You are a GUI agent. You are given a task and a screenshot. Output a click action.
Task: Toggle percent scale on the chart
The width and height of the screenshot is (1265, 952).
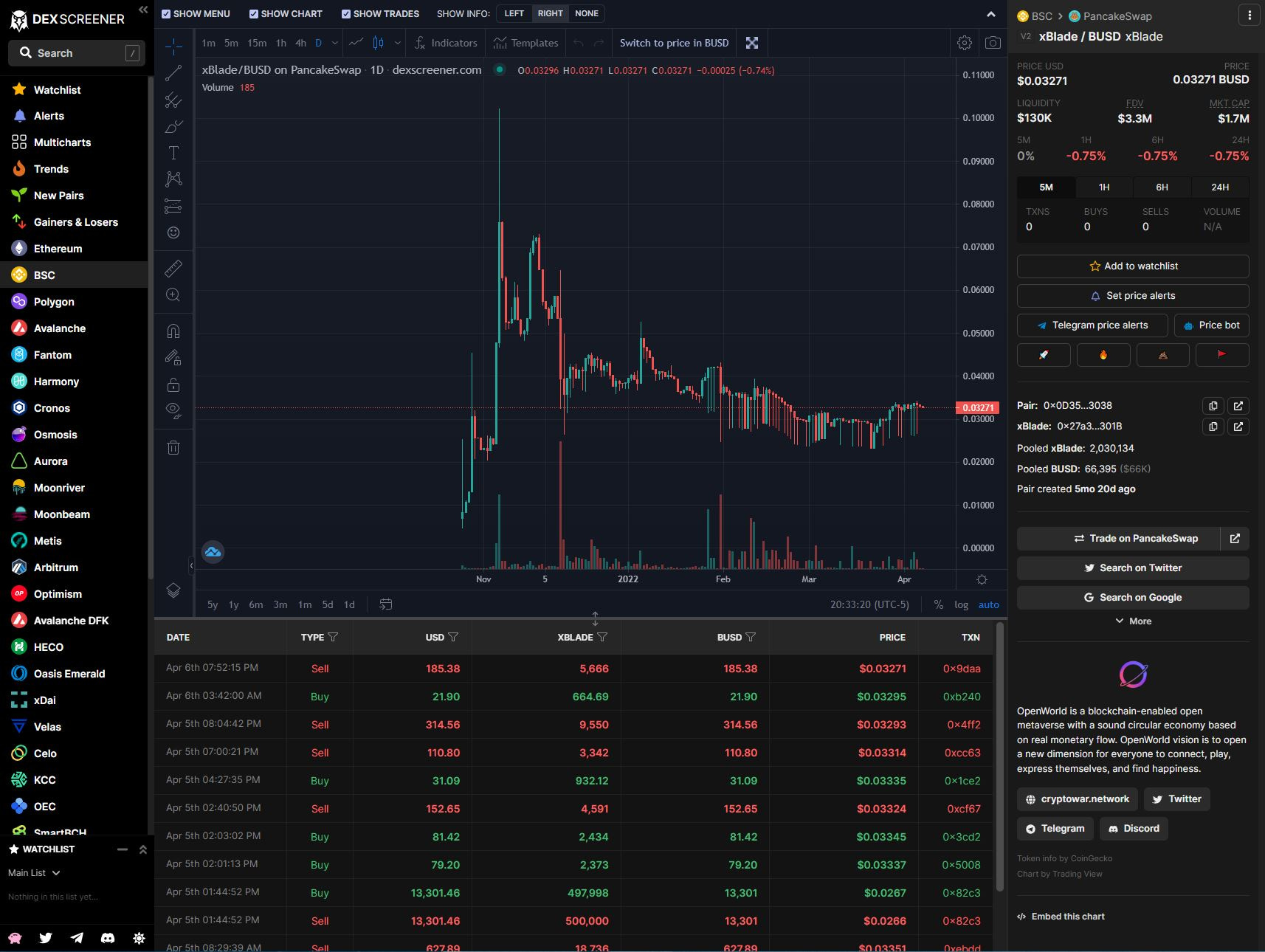[x=938, y=604]
